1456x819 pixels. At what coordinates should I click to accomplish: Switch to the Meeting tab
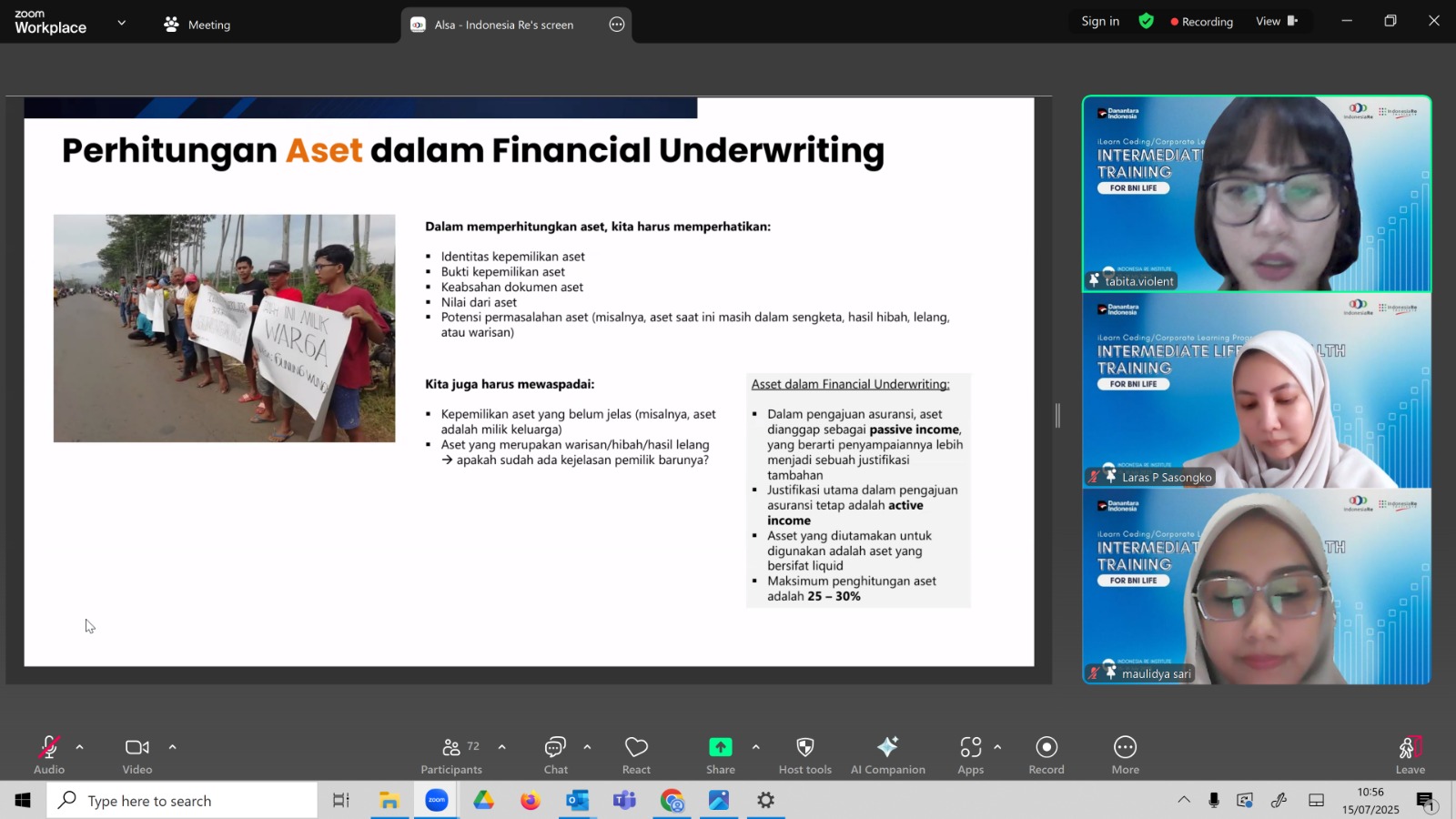click(197, 25)
